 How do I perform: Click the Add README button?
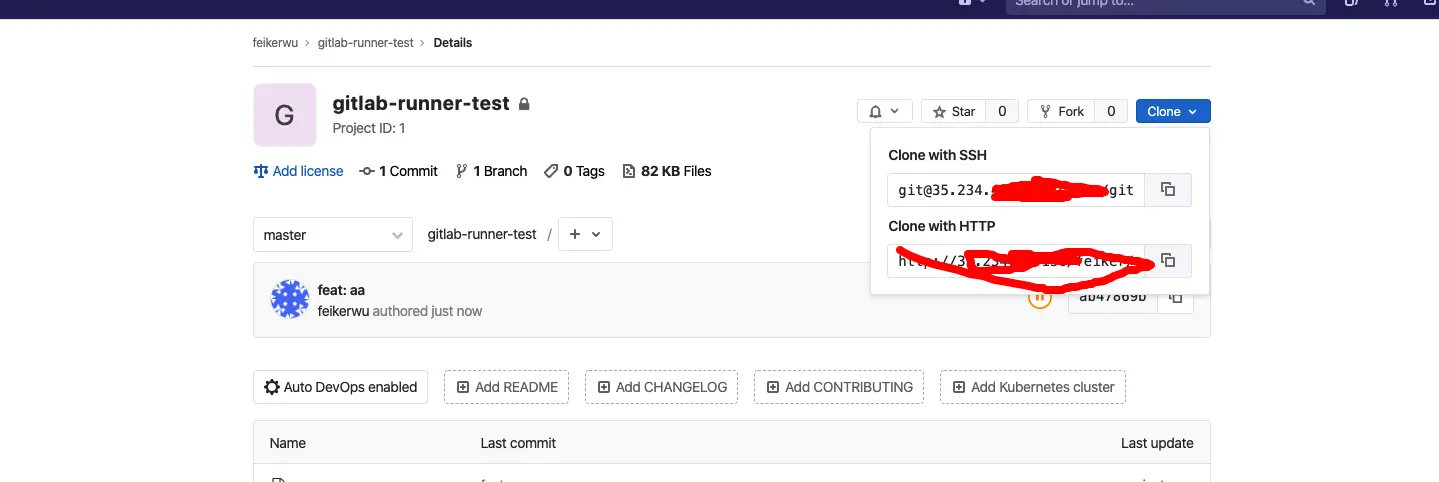tap(507, 387)
